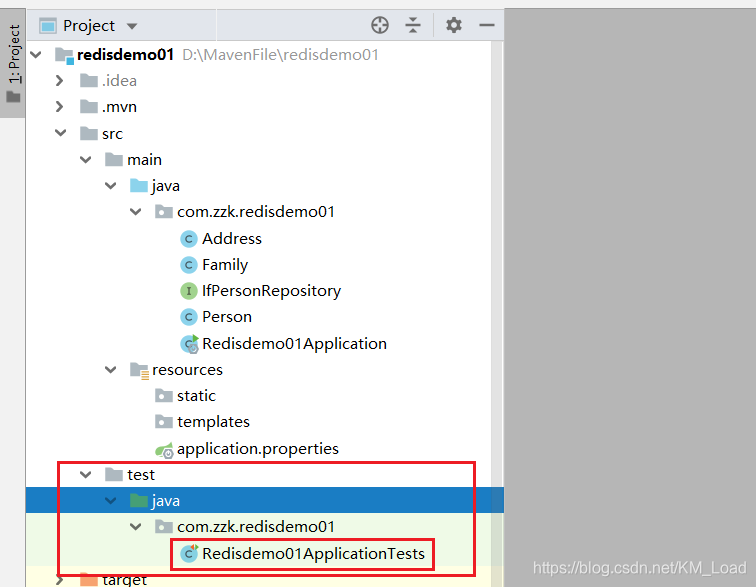Collapse the java folder under main

coord(111,186)
